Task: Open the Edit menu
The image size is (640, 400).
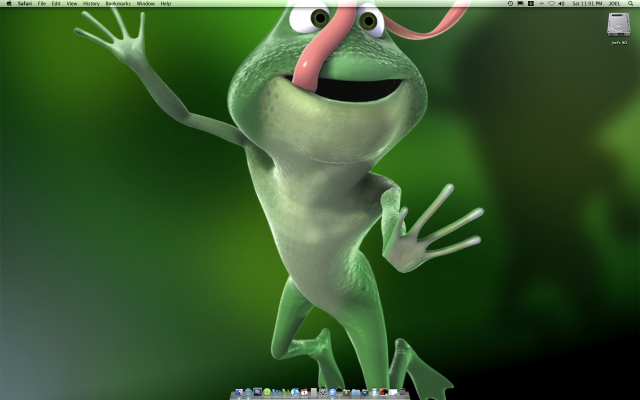Action: coord(56,3)
